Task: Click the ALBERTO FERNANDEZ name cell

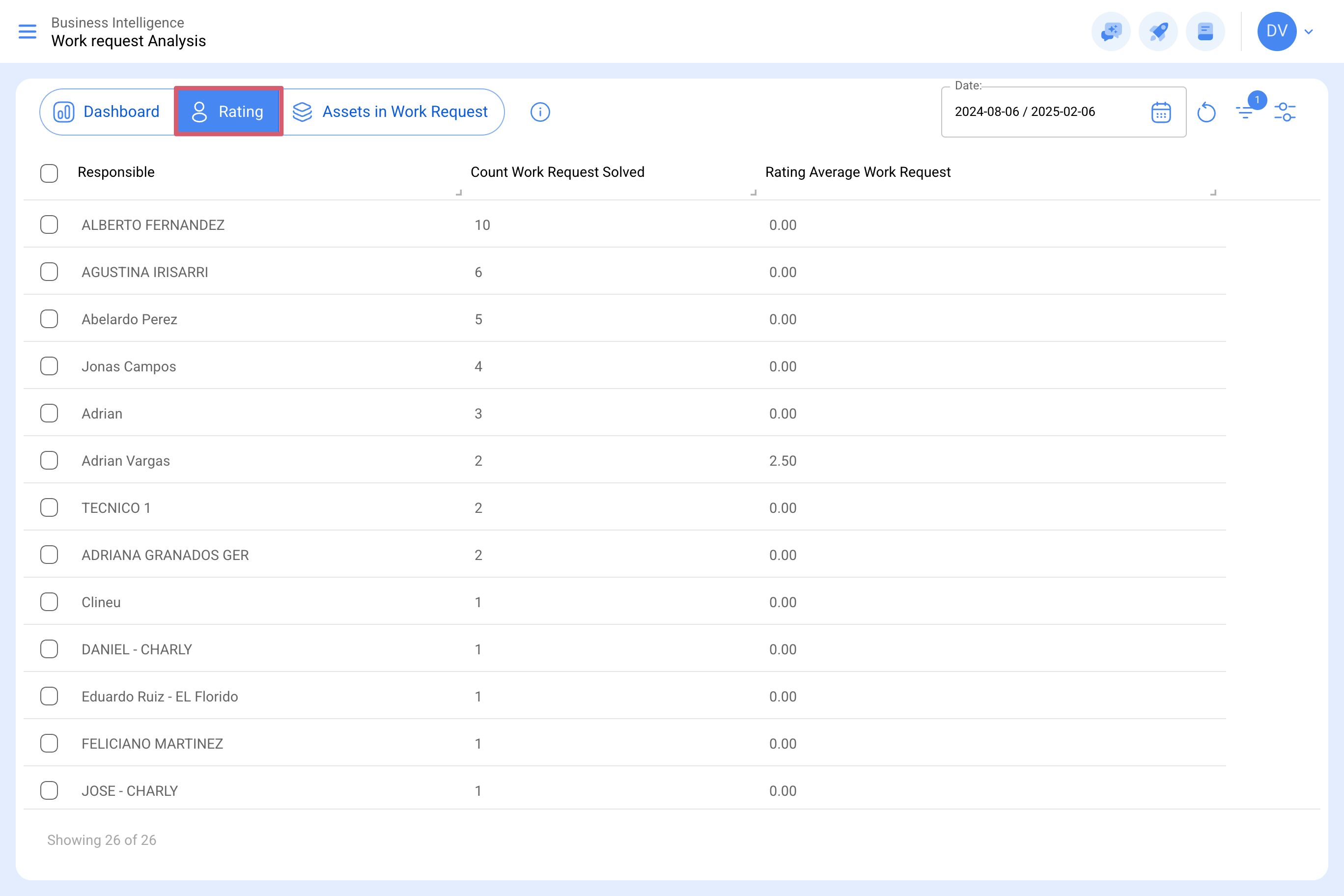Action: (x=153, y=225)
